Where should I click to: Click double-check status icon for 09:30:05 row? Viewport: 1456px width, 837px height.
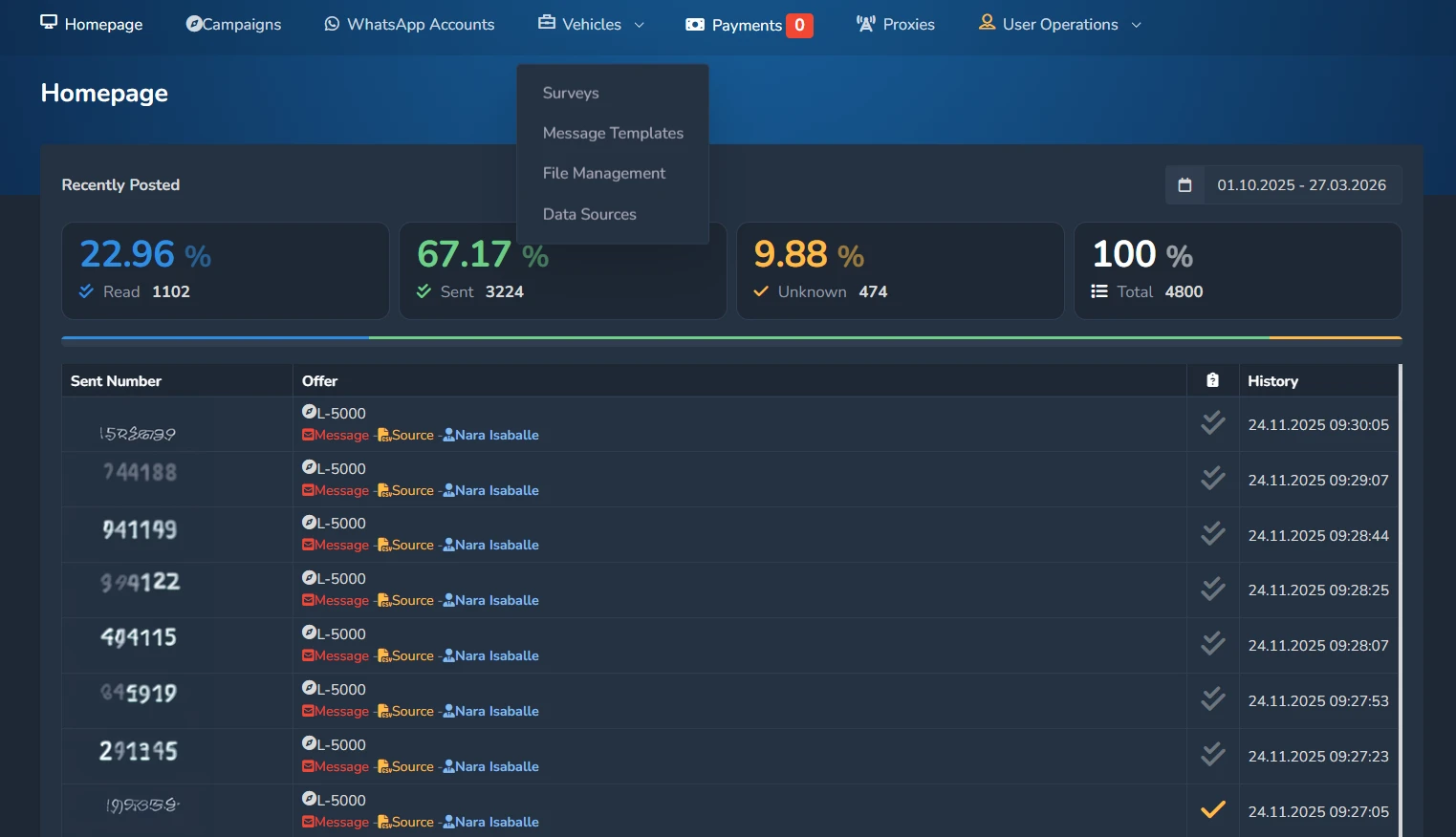coord(1212,423)
